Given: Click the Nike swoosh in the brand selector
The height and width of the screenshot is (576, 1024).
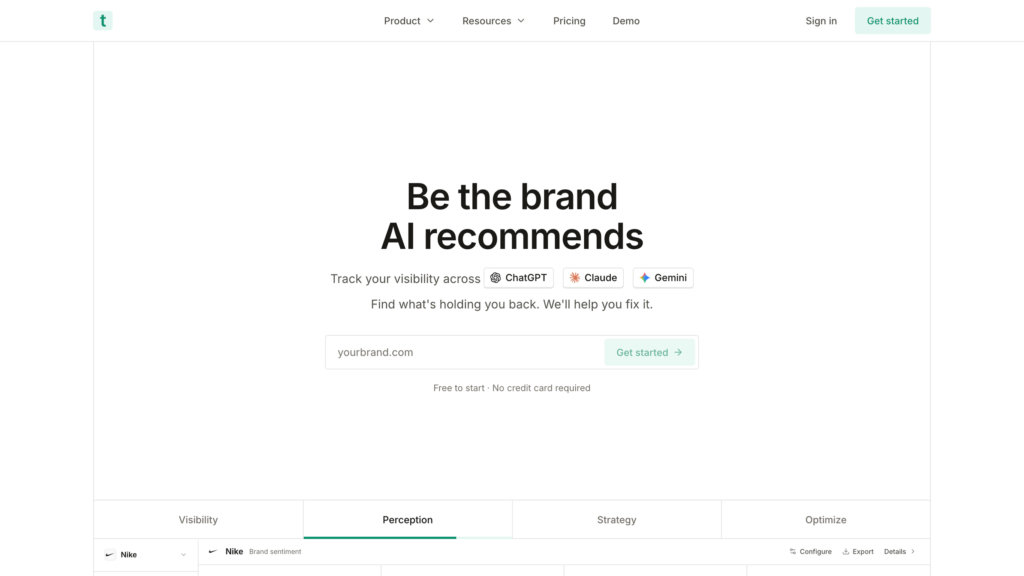Looking at the screenshot, I should pos(110,555).
